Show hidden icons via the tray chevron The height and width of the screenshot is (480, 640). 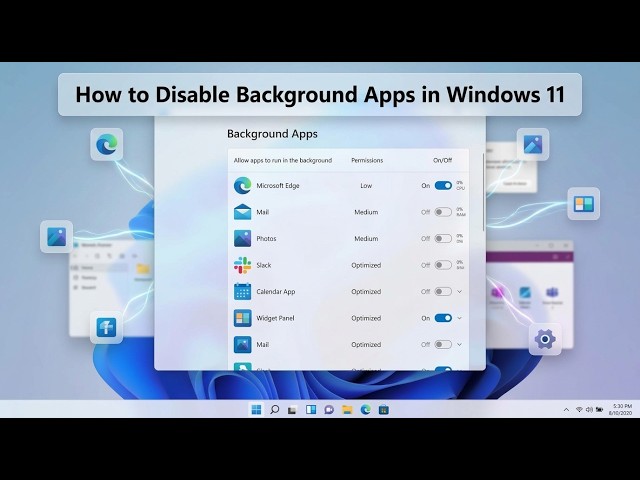click(x=566, y=410)
